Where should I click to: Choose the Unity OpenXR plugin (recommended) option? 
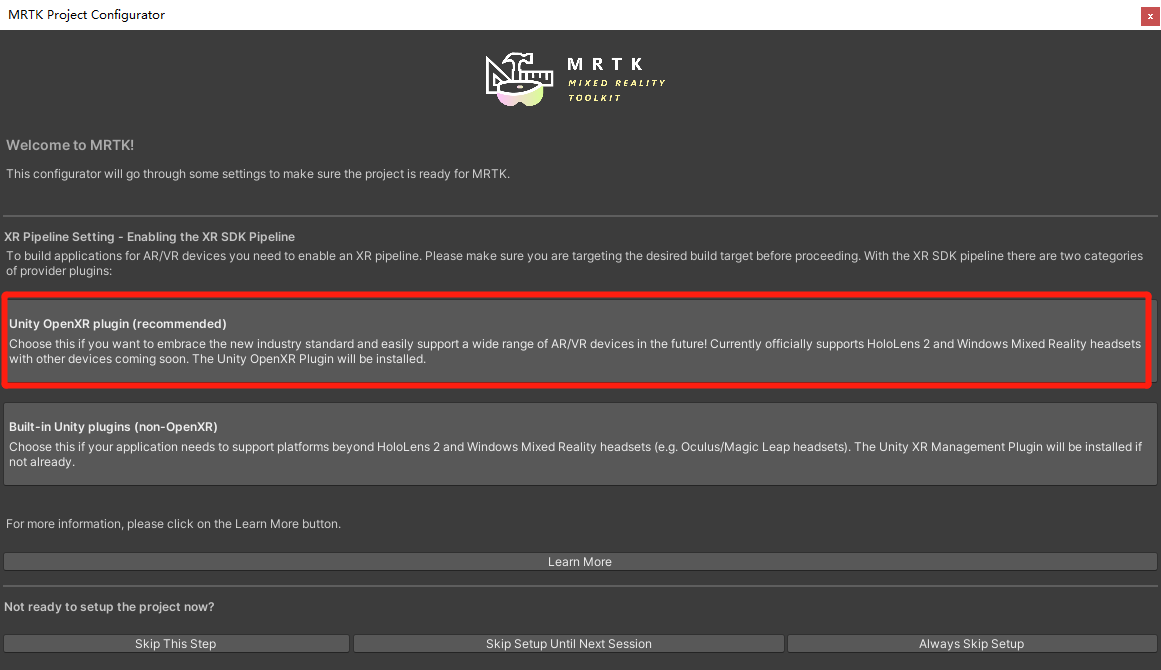point(579,341)
